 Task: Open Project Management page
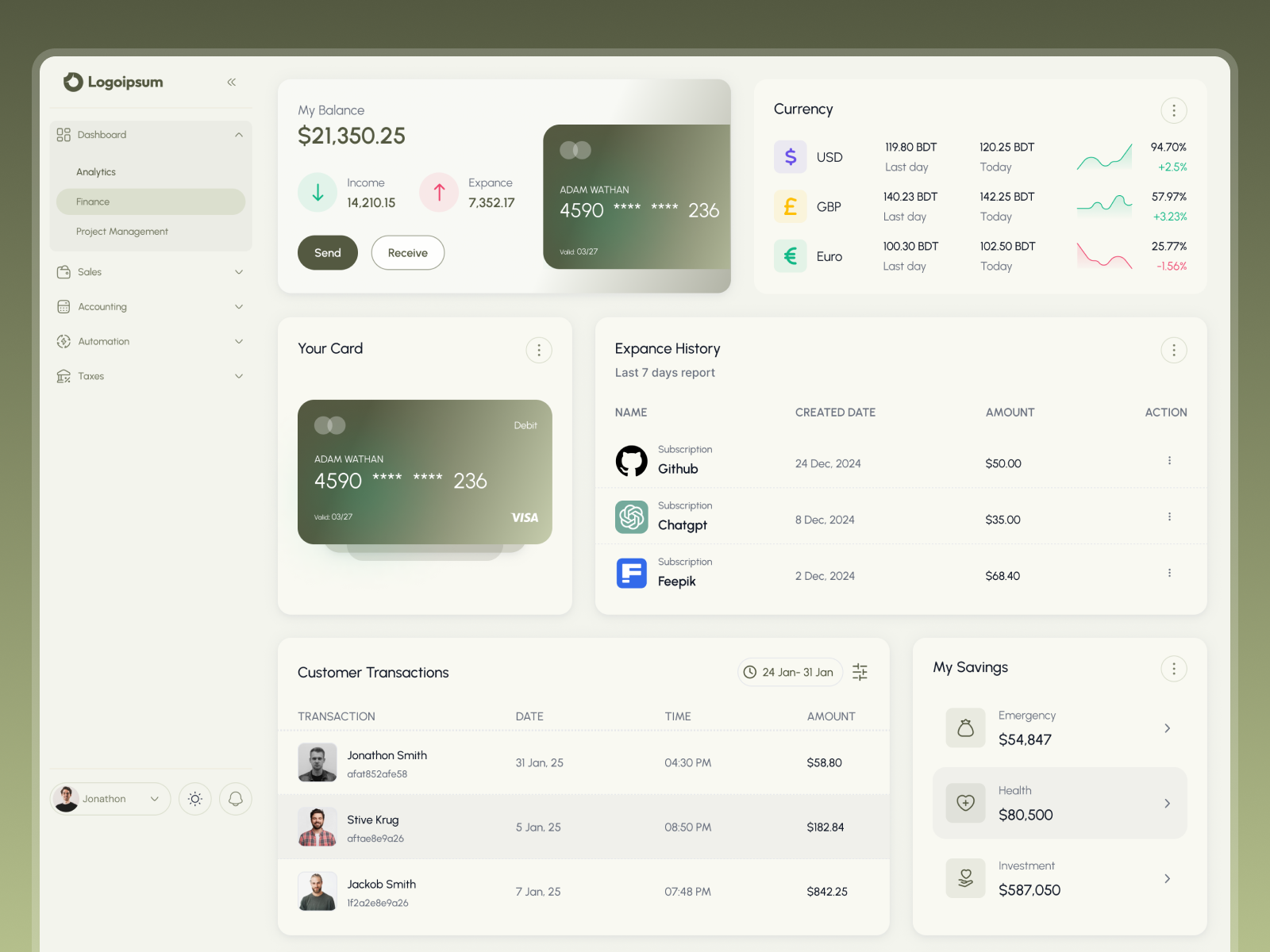[x=122, y=232]
